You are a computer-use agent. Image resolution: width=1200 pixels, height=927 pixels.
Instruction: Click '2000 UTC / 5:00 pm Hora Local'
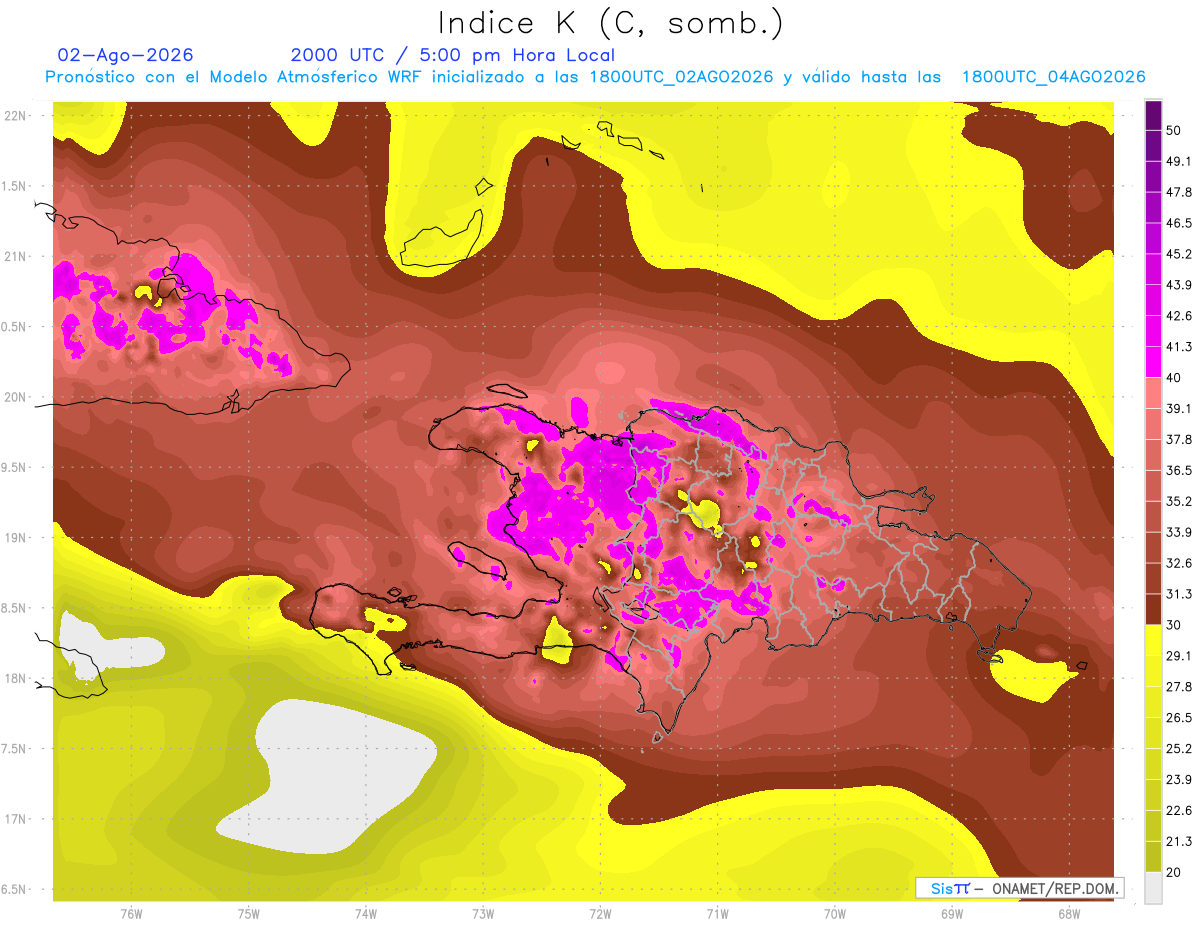(x=453, y=55)
